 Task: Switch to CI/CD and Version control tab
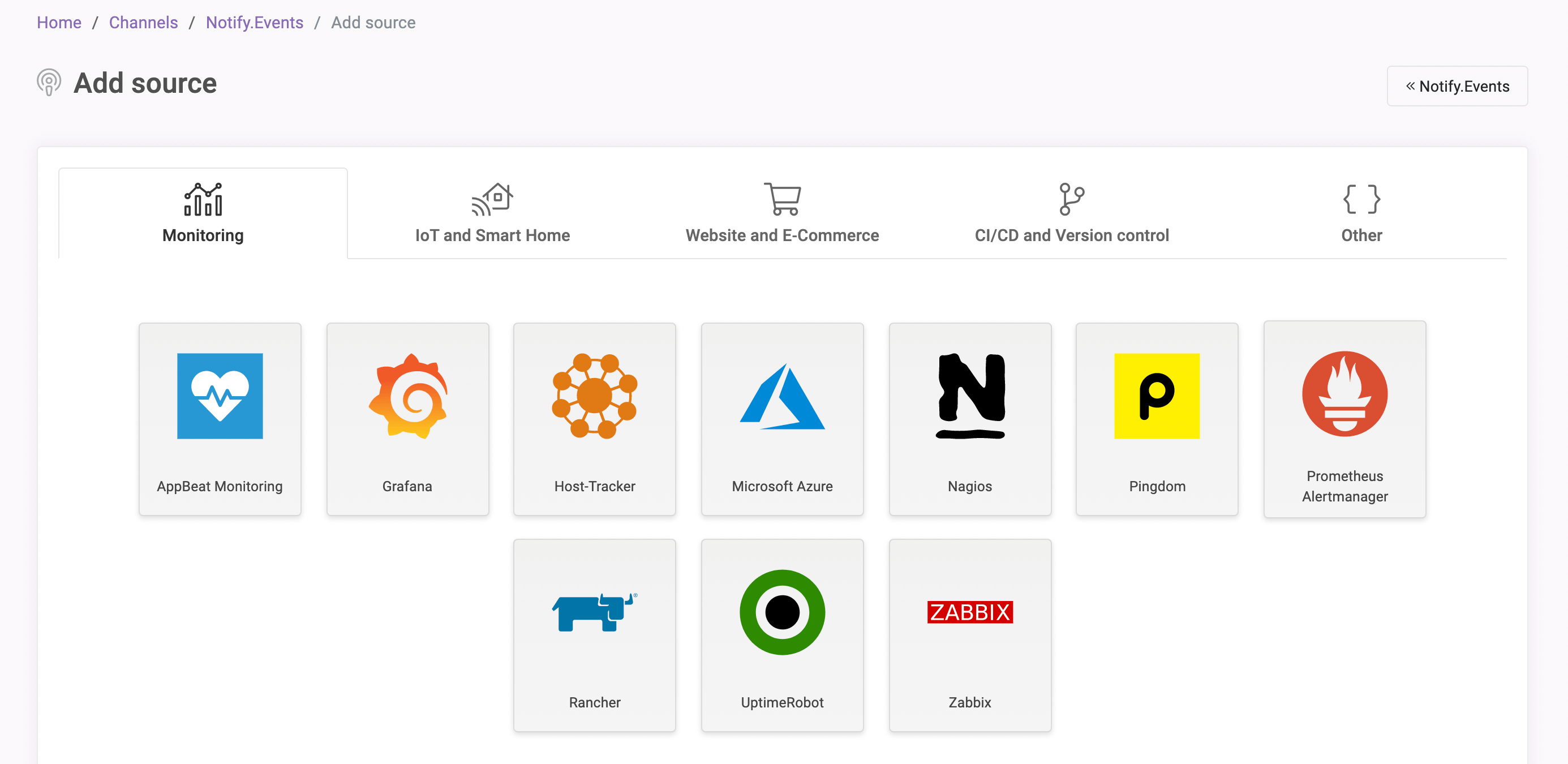[x=1072, y=213]
